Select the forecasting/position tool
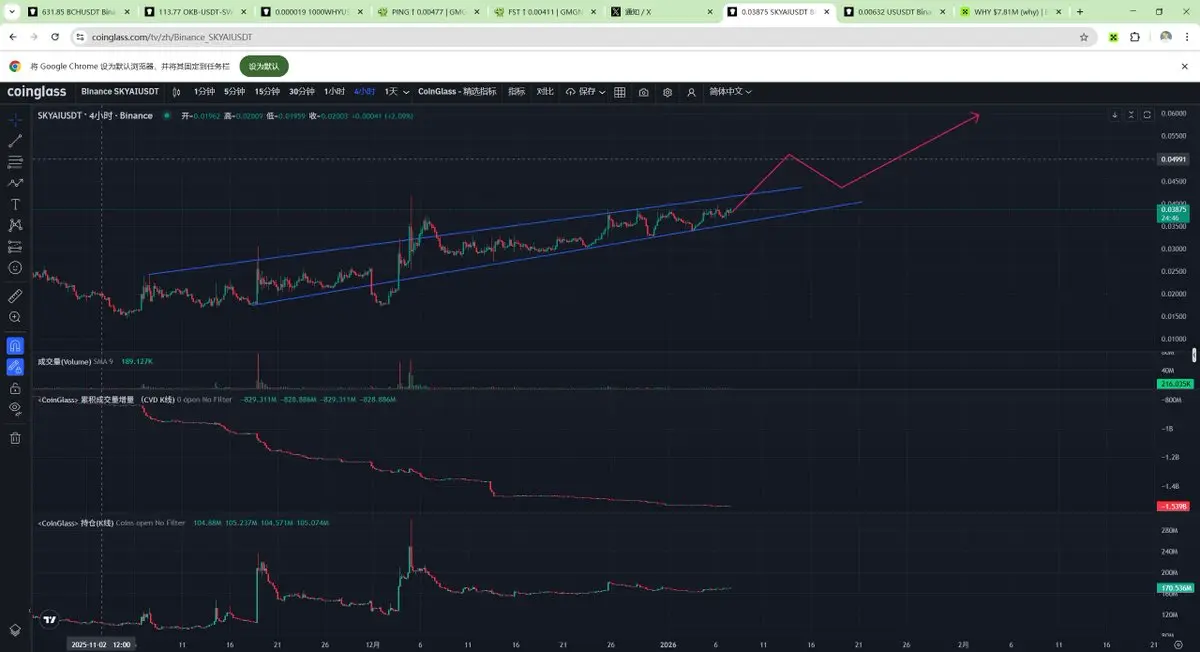 [15, 246]
